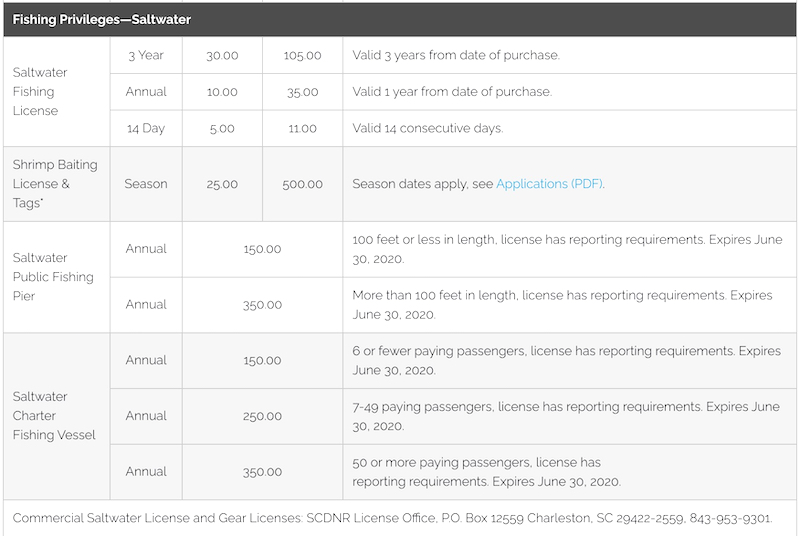Screen dimensions: 800x536
Task: Click the Commercial Saltwater License footer text
Action: (392, 518)
